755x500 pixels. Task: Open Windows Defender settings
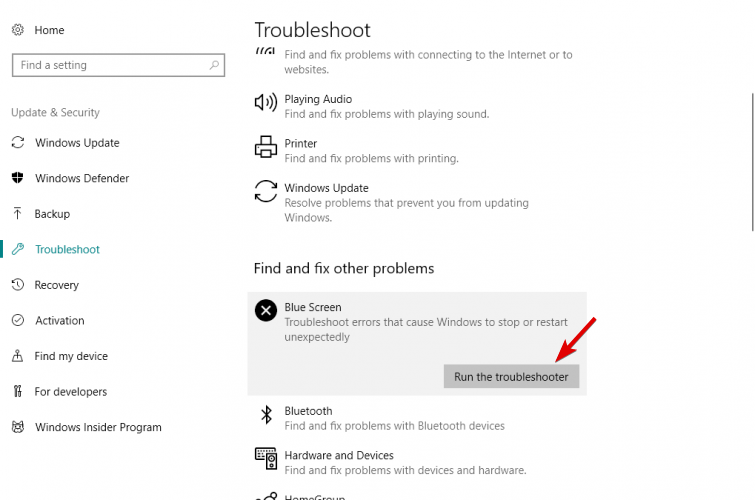(x=82, y=178)
